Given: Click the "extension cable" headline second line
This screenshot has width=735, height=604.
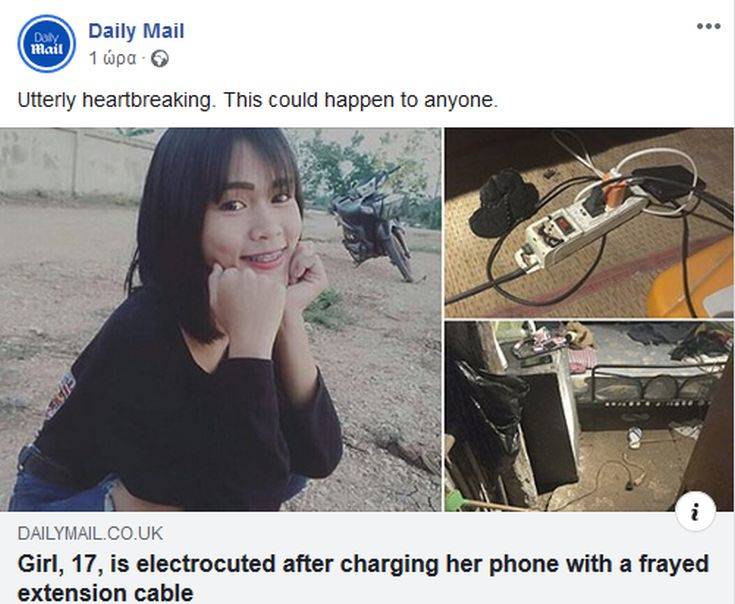Looking at the screenshot, I should (105, 593).
